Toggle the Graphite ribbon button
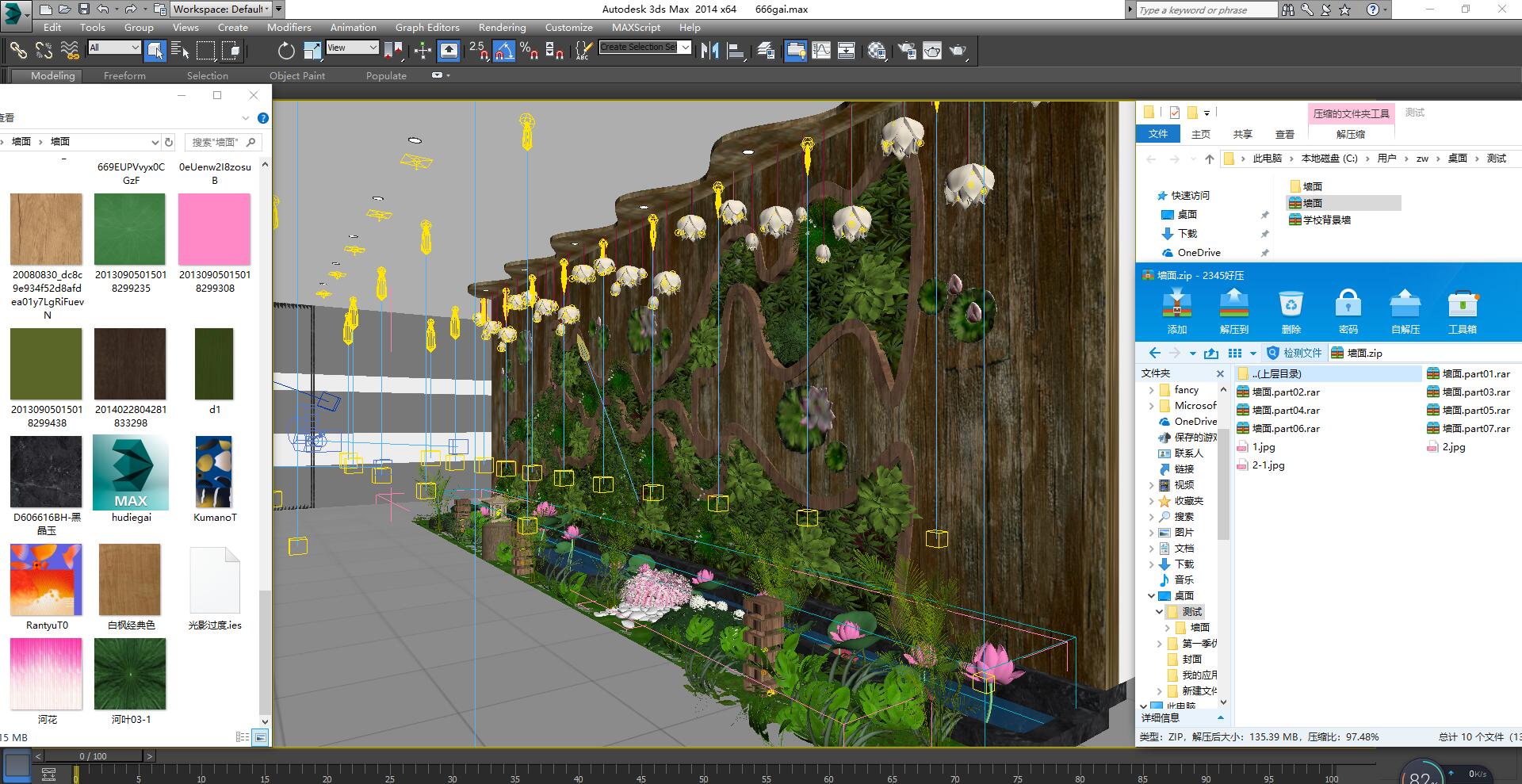The width and height of the screenshot is (1522, 784). click(x=796, y=51)
